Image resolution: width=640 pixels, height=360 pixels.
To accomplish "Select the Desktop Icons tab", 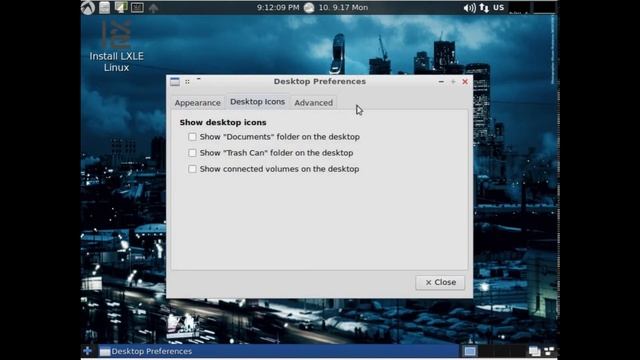I will 258,102.
